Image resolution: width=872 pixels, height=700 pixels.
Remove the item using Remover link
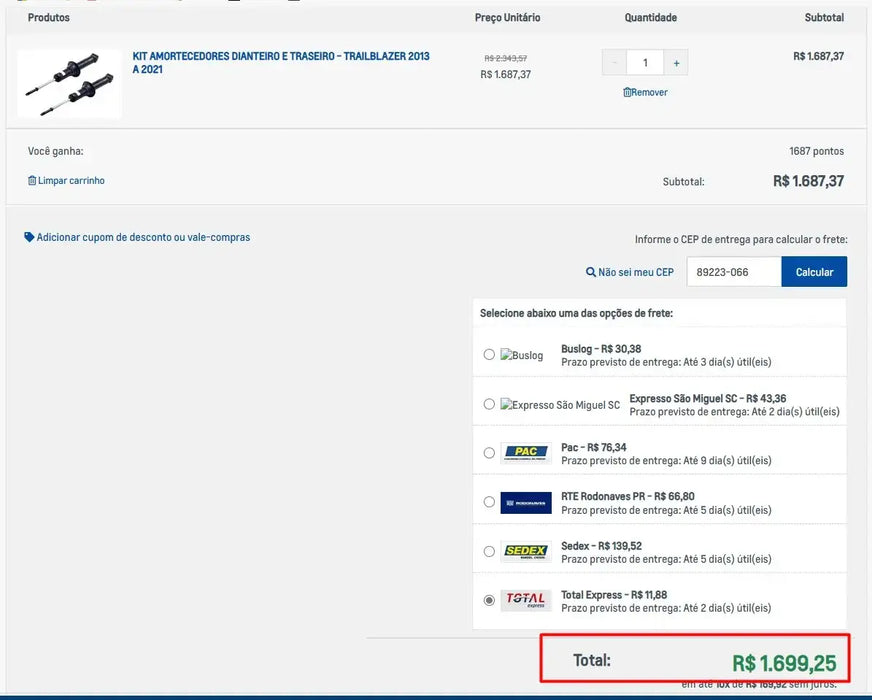tap(645, 92)
